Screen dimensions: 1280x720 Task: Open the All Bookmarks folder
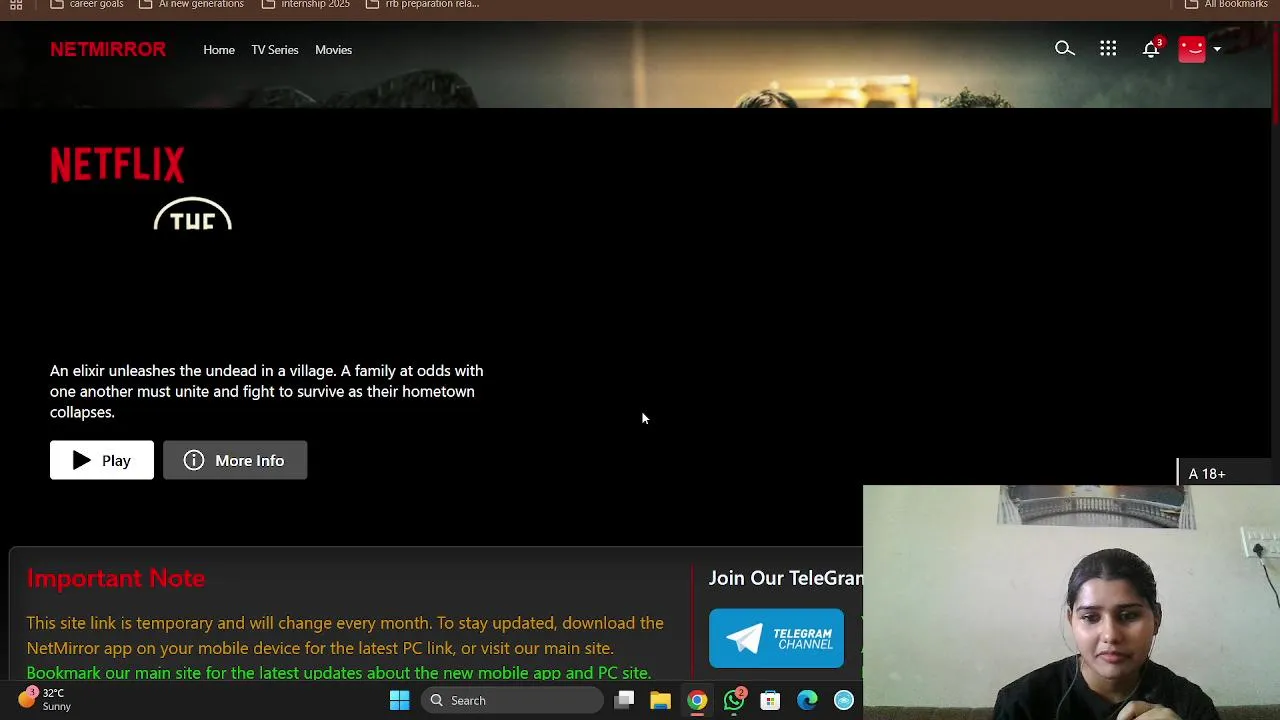(1226, 5)
